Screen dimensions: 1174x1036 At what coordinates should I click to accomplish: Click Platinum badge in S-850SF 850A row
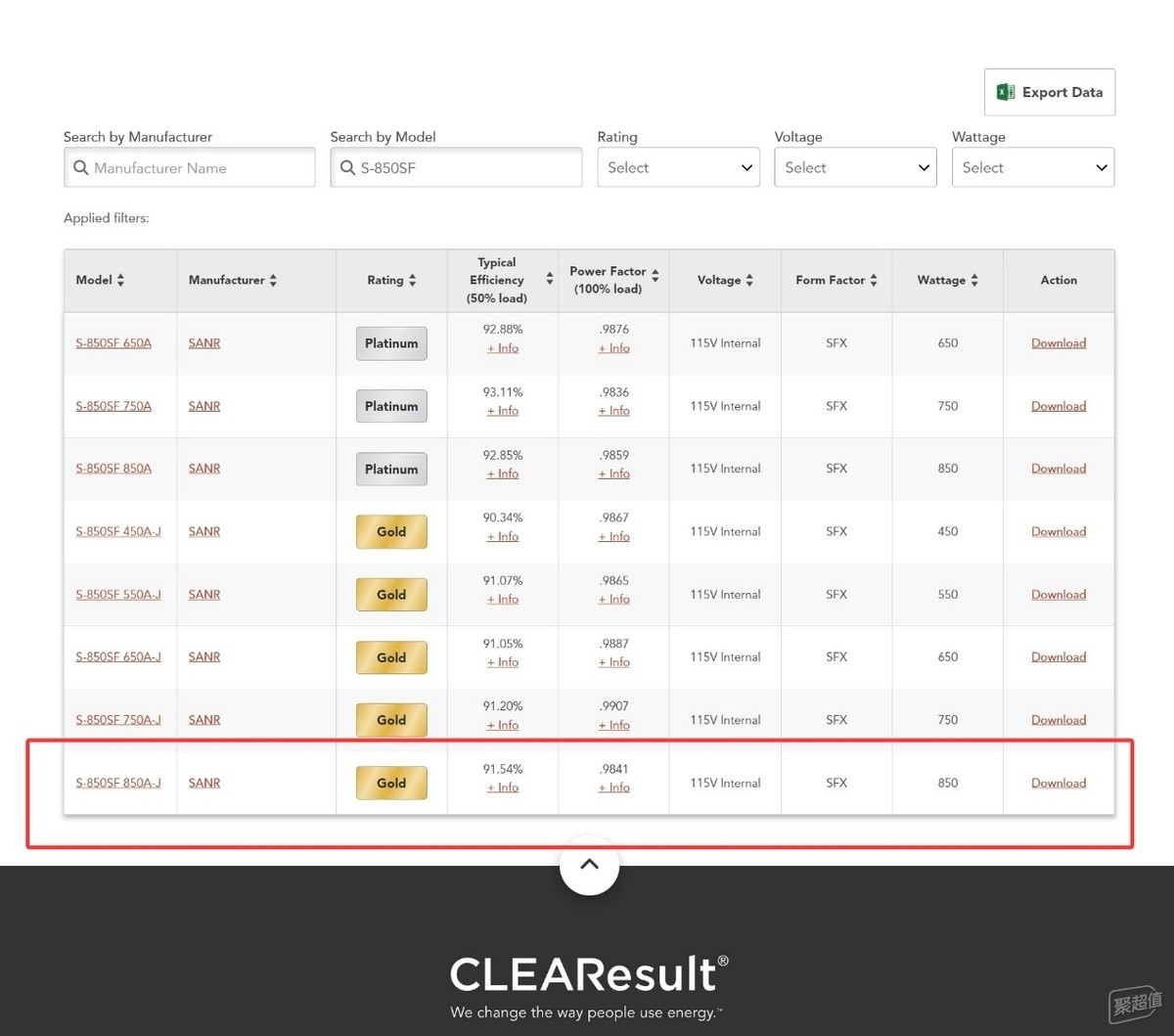(391, 469)
